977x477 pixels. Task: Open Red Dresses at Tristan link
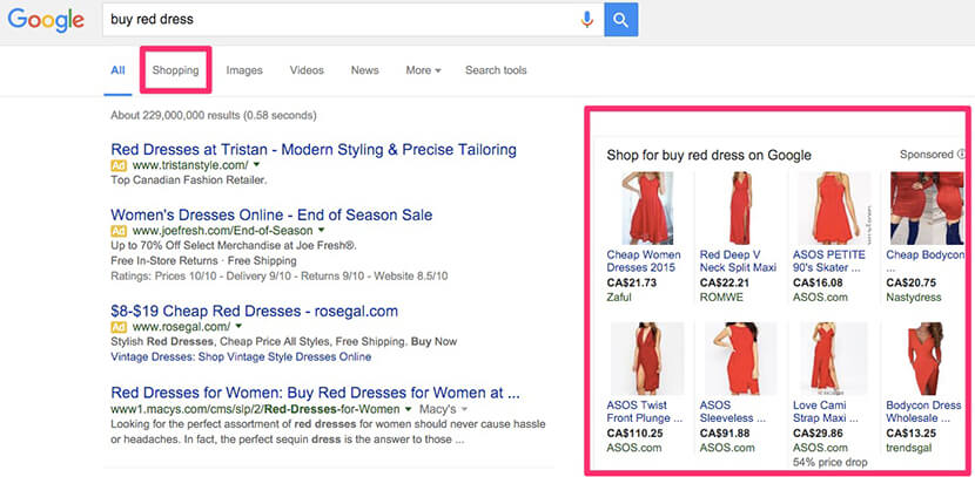click(313, 149)
